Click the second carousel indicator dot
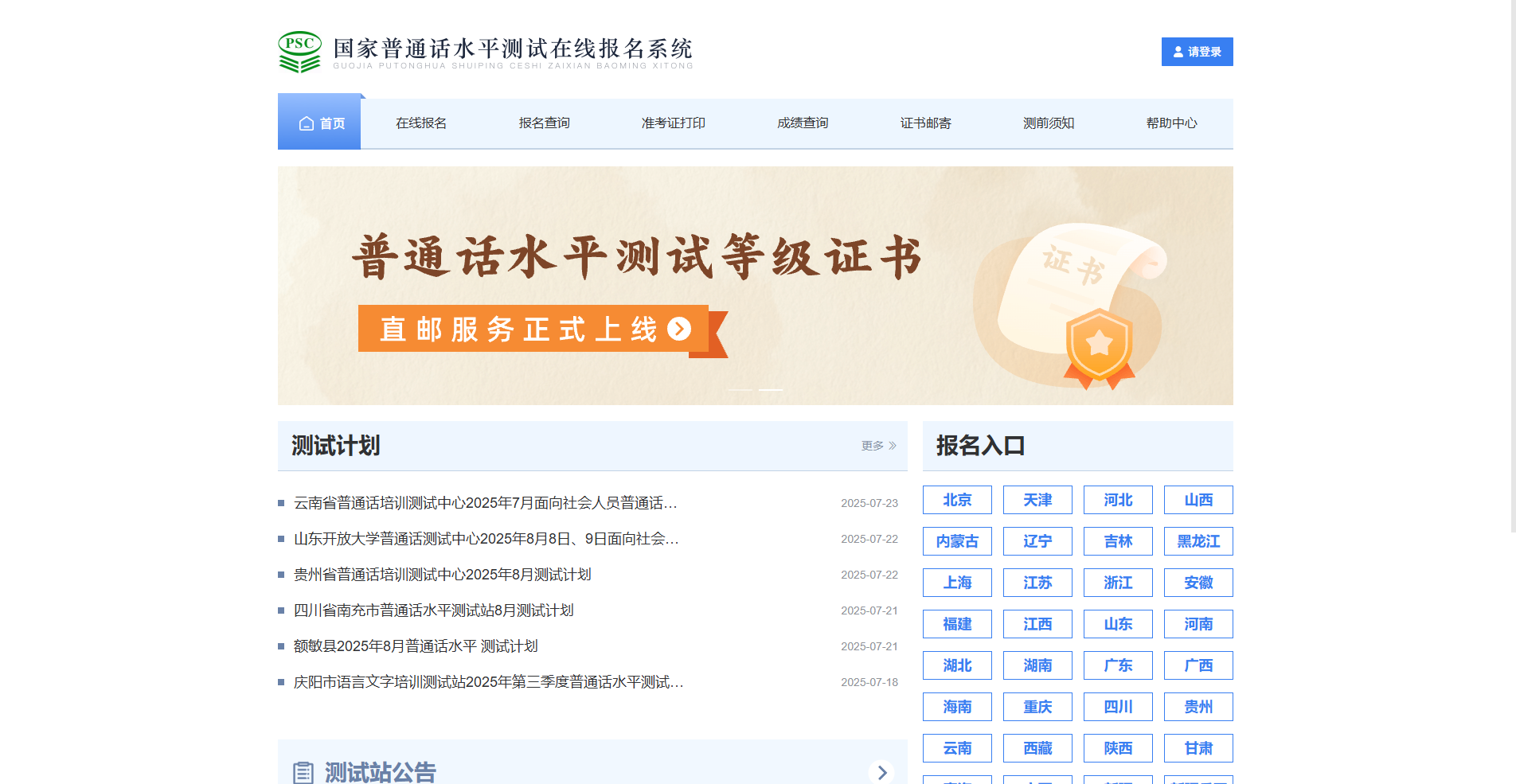The height and width of the screenshot is (784, 1516). point(770,390)
